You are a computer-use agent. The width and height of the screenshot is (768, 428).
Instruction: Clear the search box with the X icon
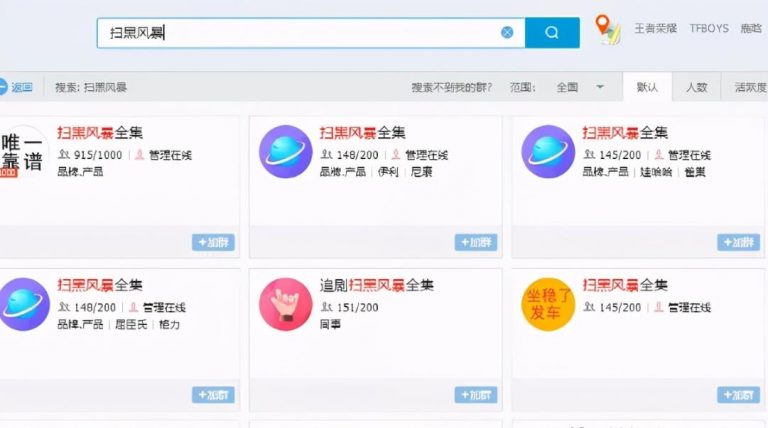coord(507,32)
